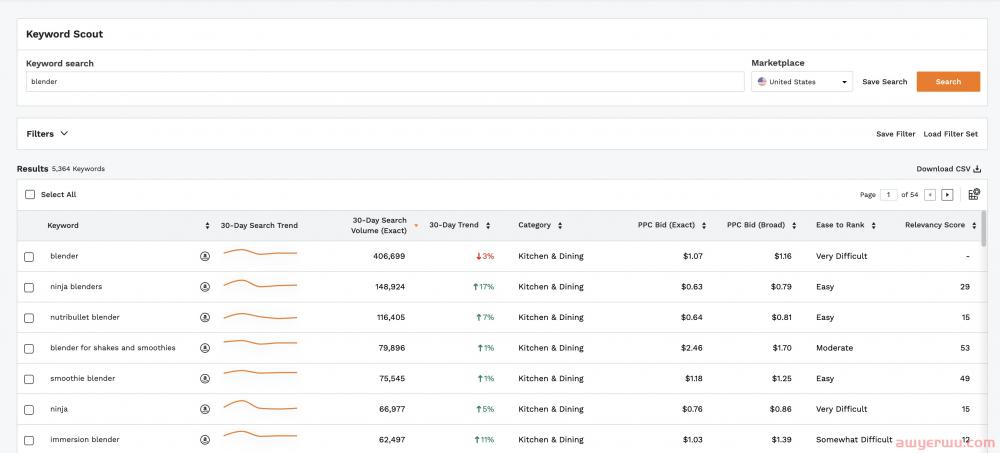1000x453 pixels.
Task: Open product icon beside ninja blenders
Action: [x=205, y=287]
